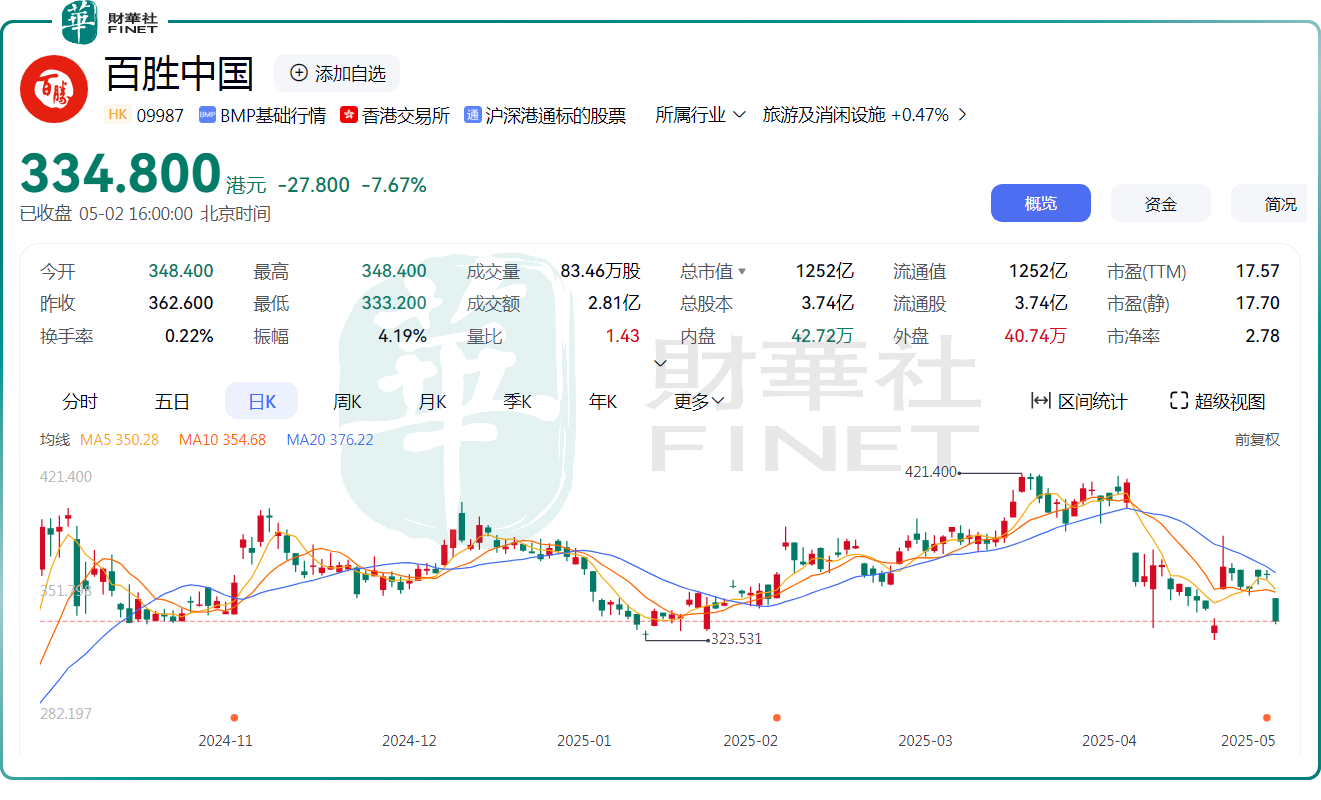
Task: Open the 超级视图 fullscreen view
Action: pos(1218,401)
